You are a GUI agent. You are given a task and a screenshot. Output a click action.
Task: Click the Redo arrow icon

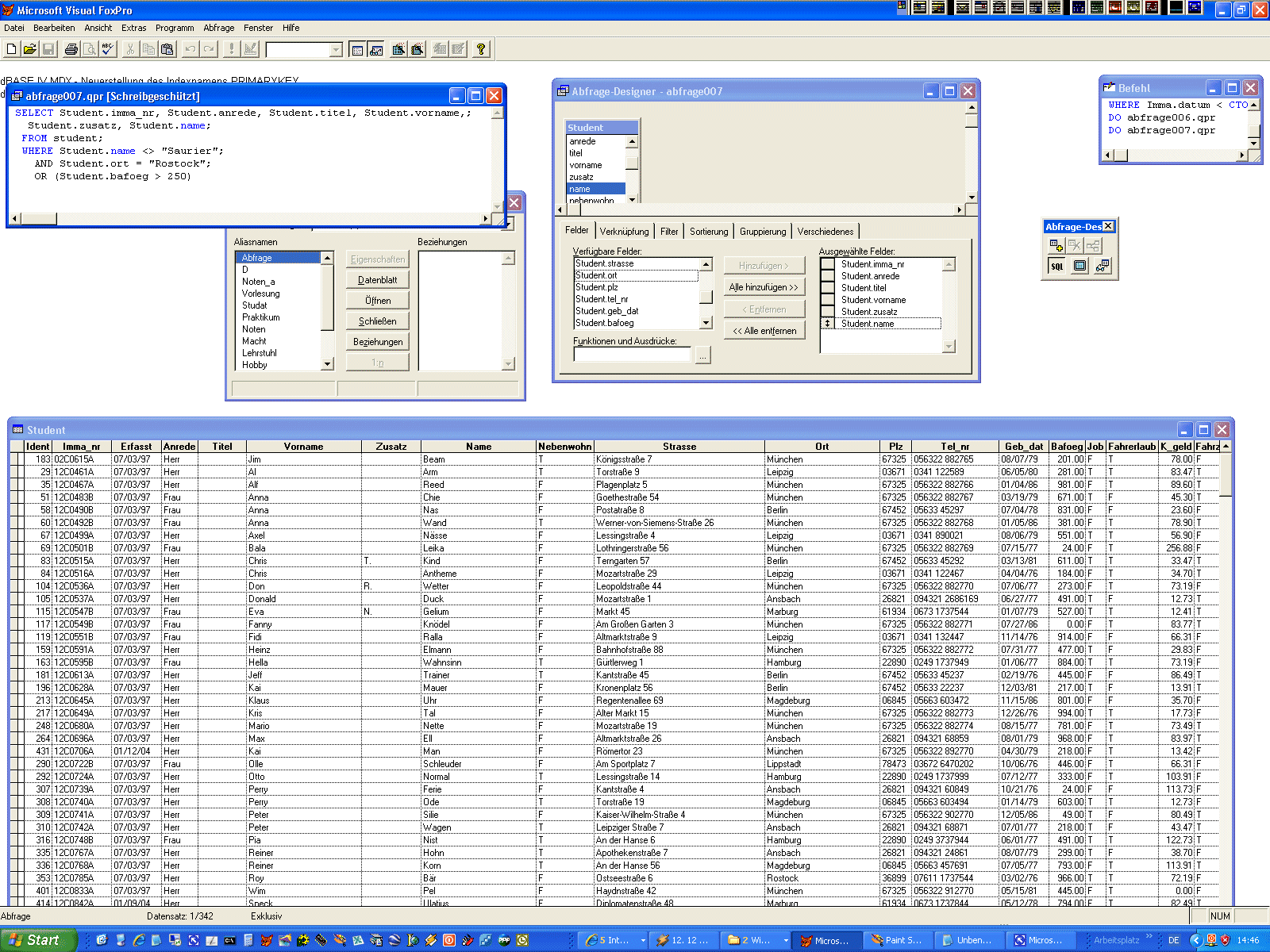tap(209, 49)
